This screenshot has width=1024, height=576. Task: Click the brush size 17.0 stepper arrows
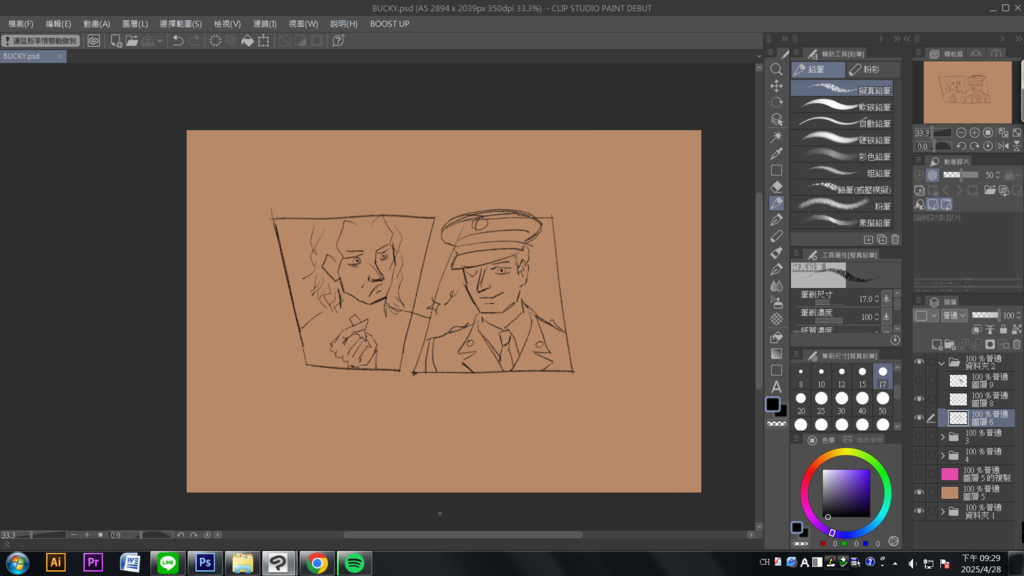click(876, 299)
